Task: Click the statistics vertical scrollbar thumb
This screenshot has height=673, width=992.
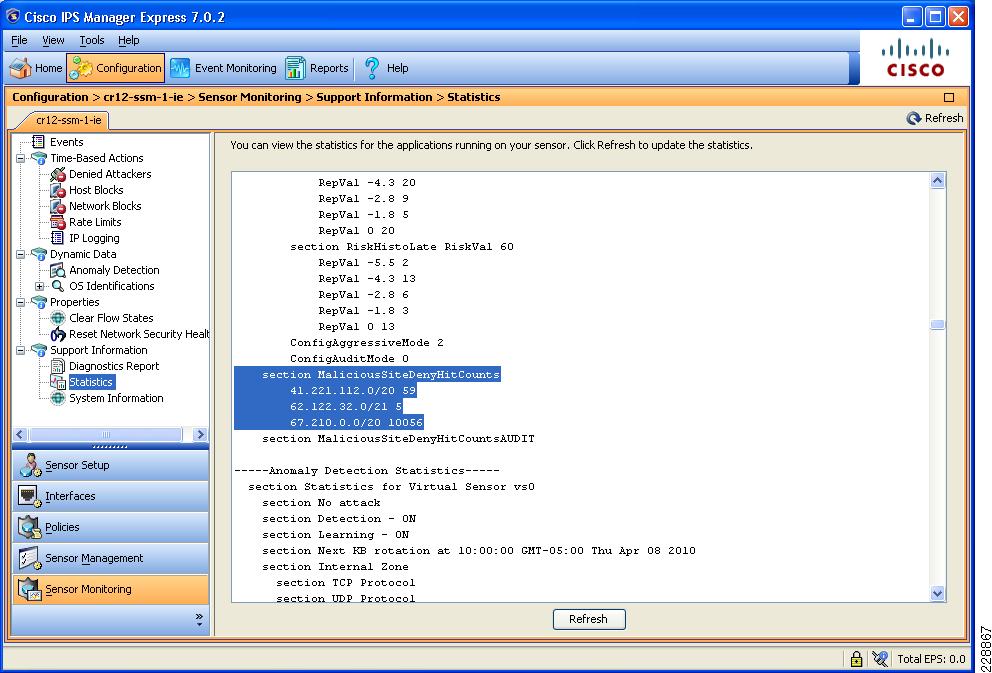Action: tap(938, 324)
